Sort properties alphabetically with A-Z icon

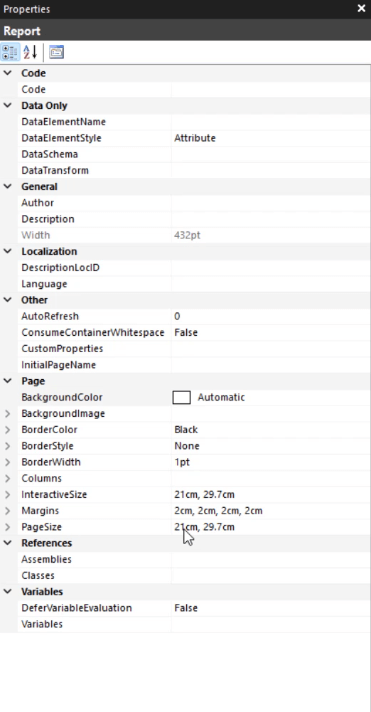point(30,52)
